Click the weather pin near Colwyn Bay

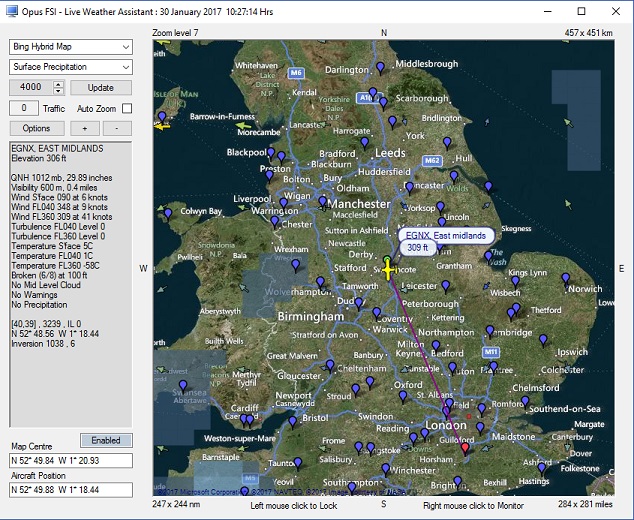[168, 214]
